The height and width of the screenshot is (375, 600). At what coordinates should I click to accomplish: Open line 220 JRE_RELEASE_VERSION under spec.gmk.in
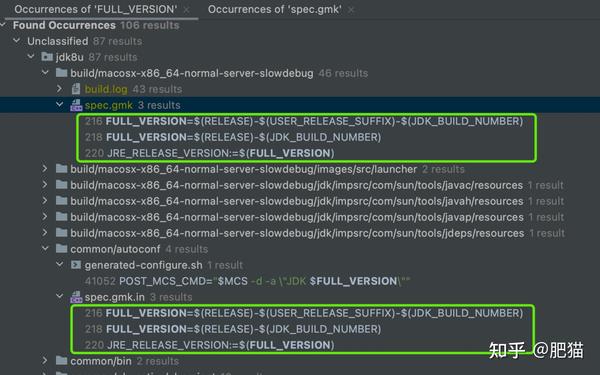coord(209,345)
